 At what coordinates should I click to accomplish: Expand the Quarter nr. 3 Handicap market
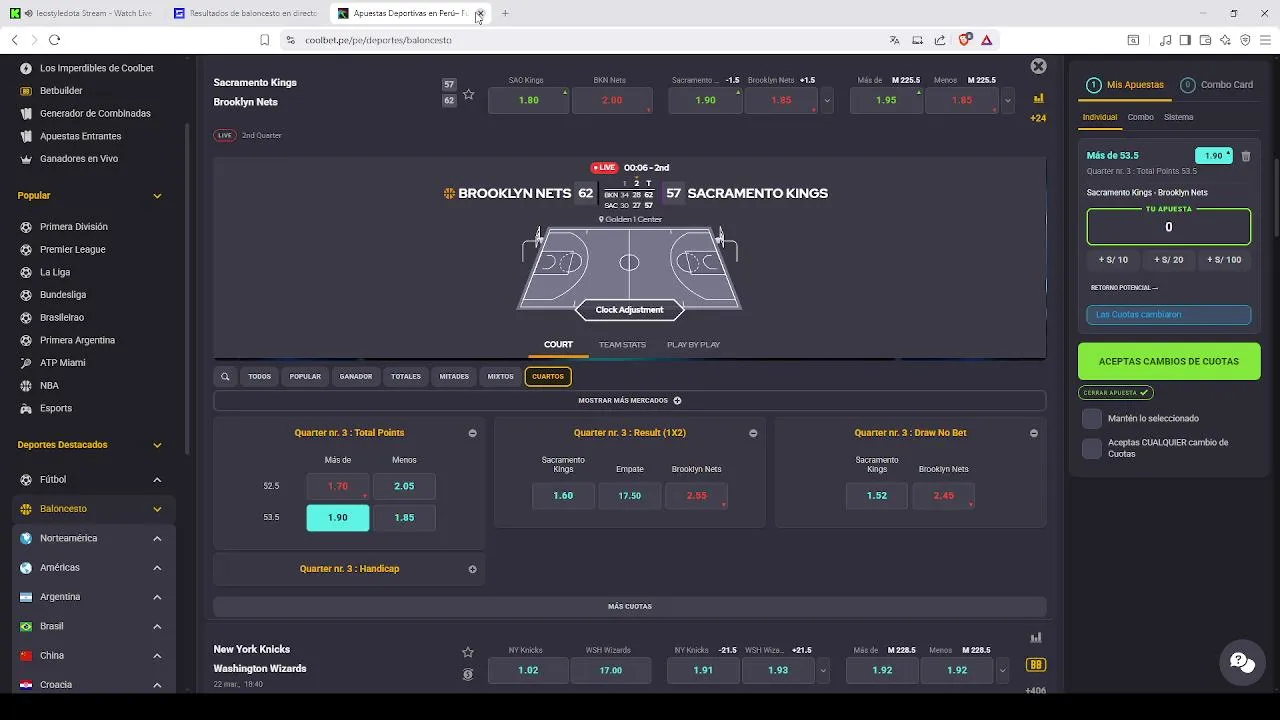472,569
